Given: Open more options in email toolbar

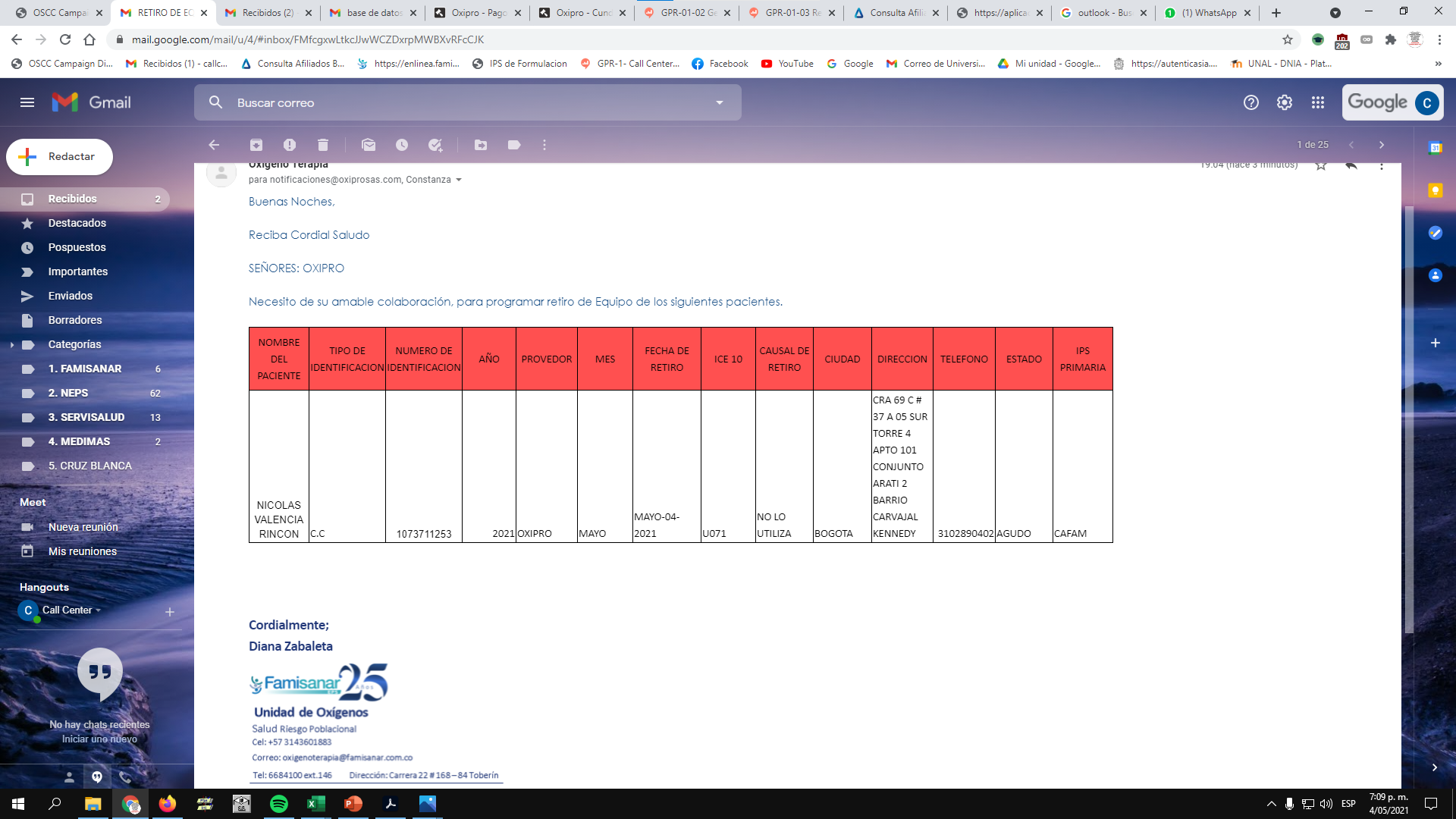Looking at the screenshot, I should point(544,145).
